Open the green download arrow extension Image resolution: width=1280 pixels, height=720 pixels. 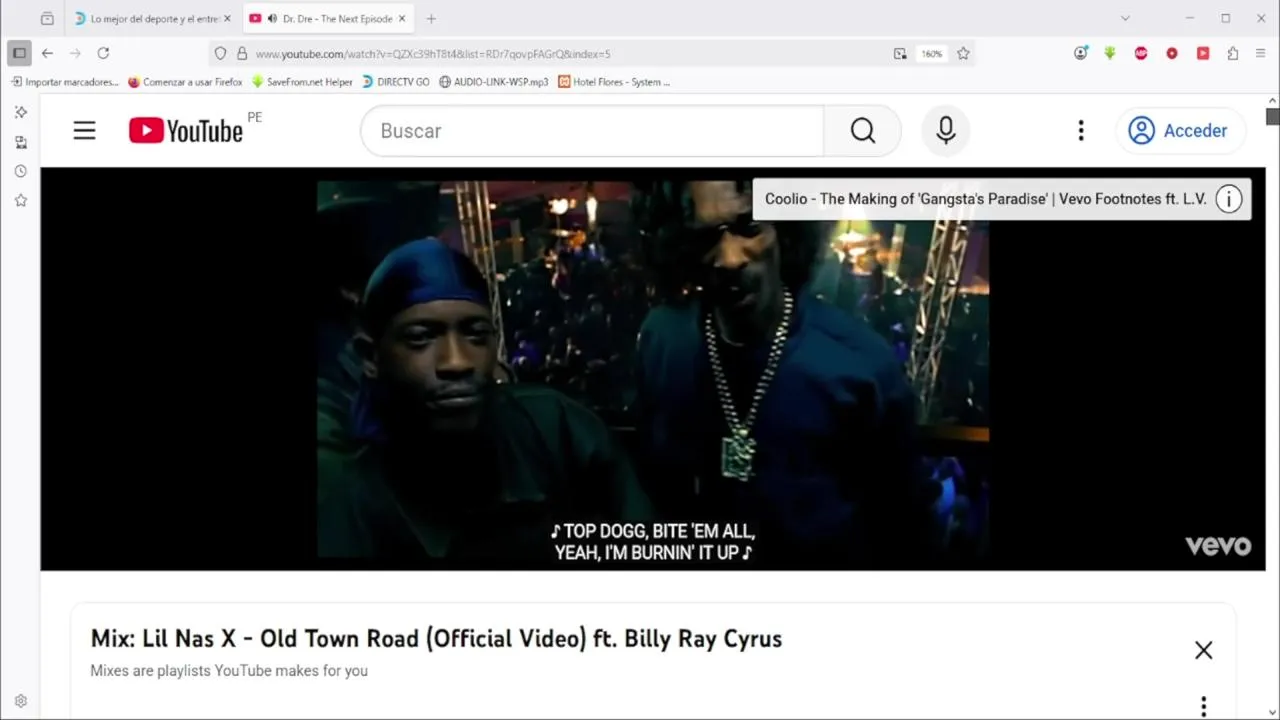(x=1110, y=53)
